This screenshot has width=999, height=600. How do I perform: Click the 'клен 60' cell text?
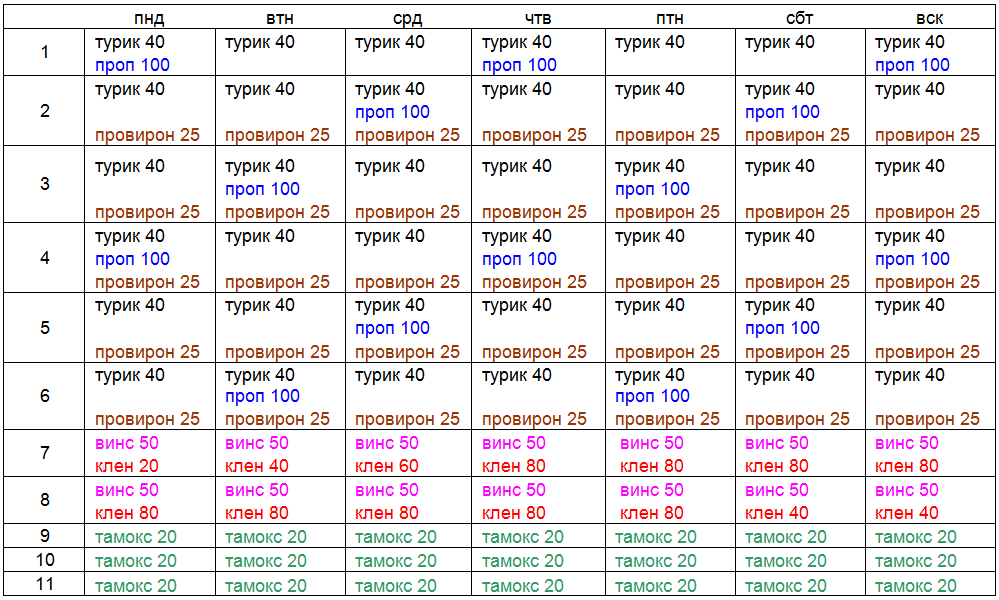(x=387, y=465)
